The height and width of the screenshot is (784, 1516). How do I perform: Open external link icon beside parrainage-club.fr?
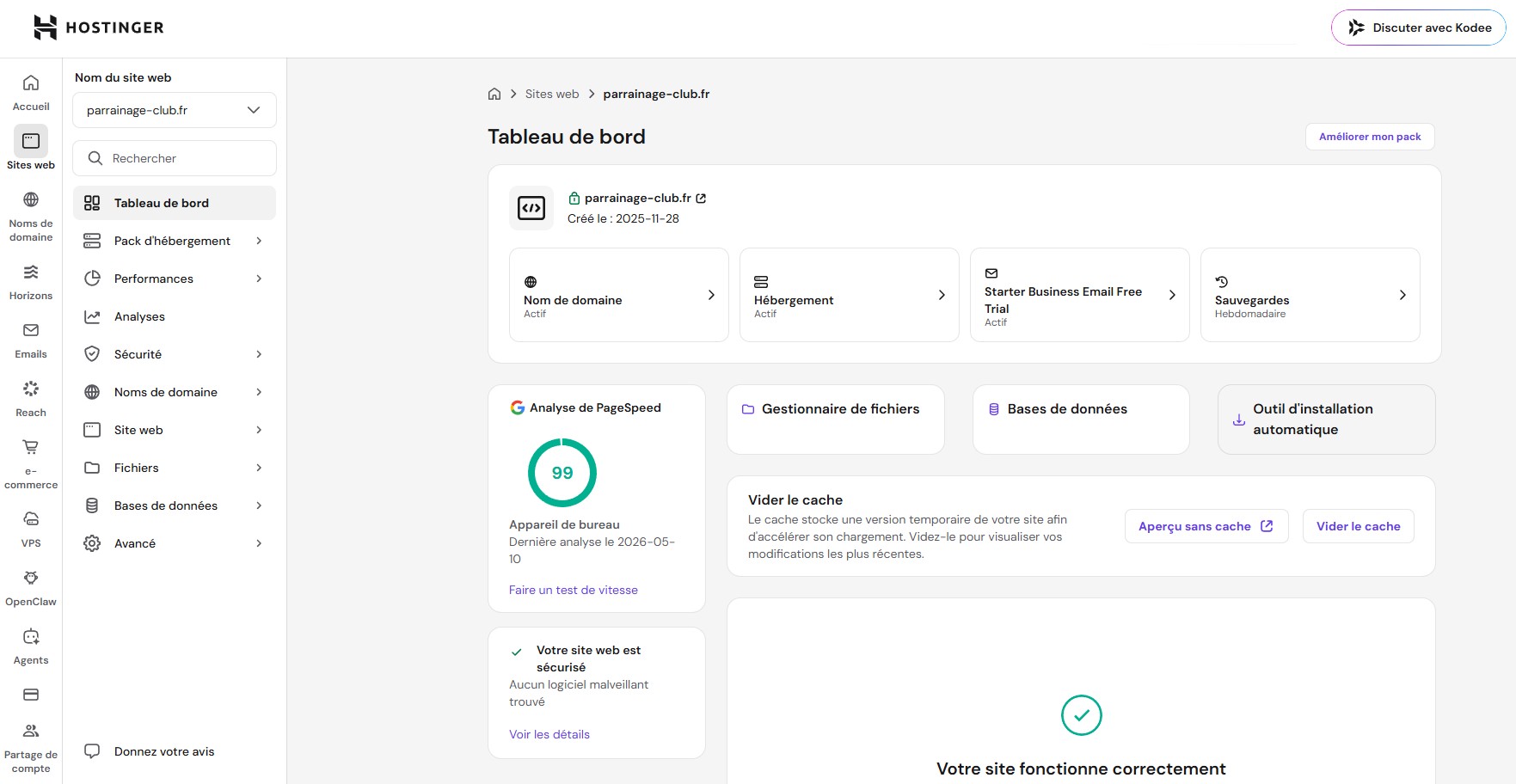click(701, 199)
